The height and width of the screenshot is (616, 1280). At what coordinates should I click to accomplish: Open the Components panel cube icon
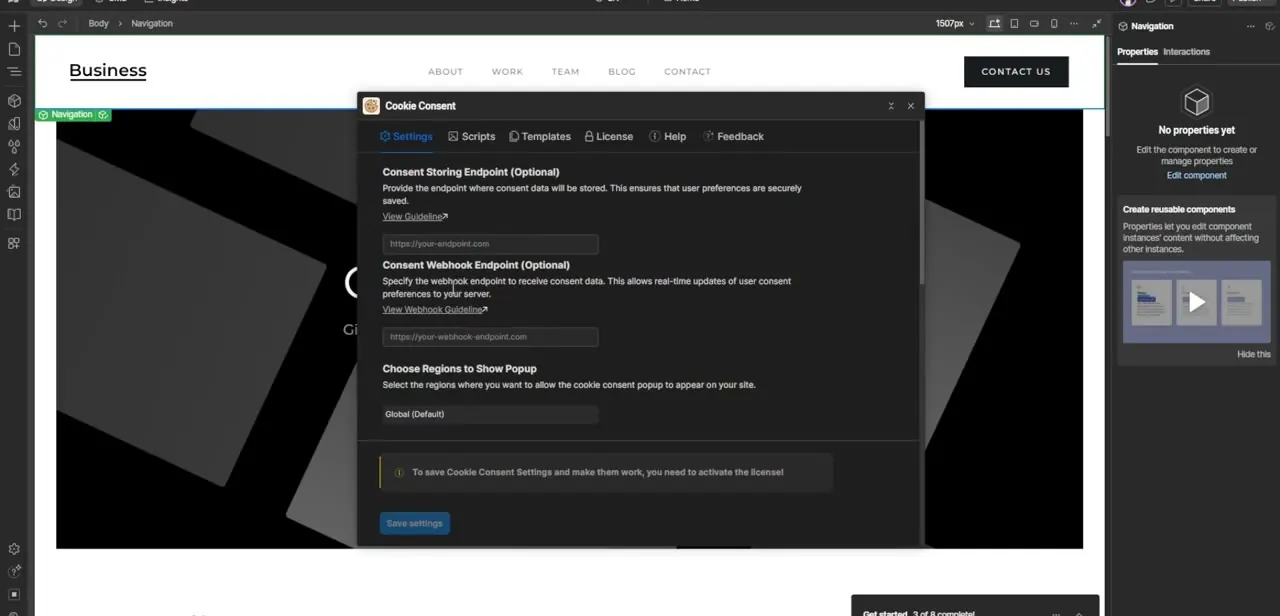pyautogui.click(x=14, y=101)
